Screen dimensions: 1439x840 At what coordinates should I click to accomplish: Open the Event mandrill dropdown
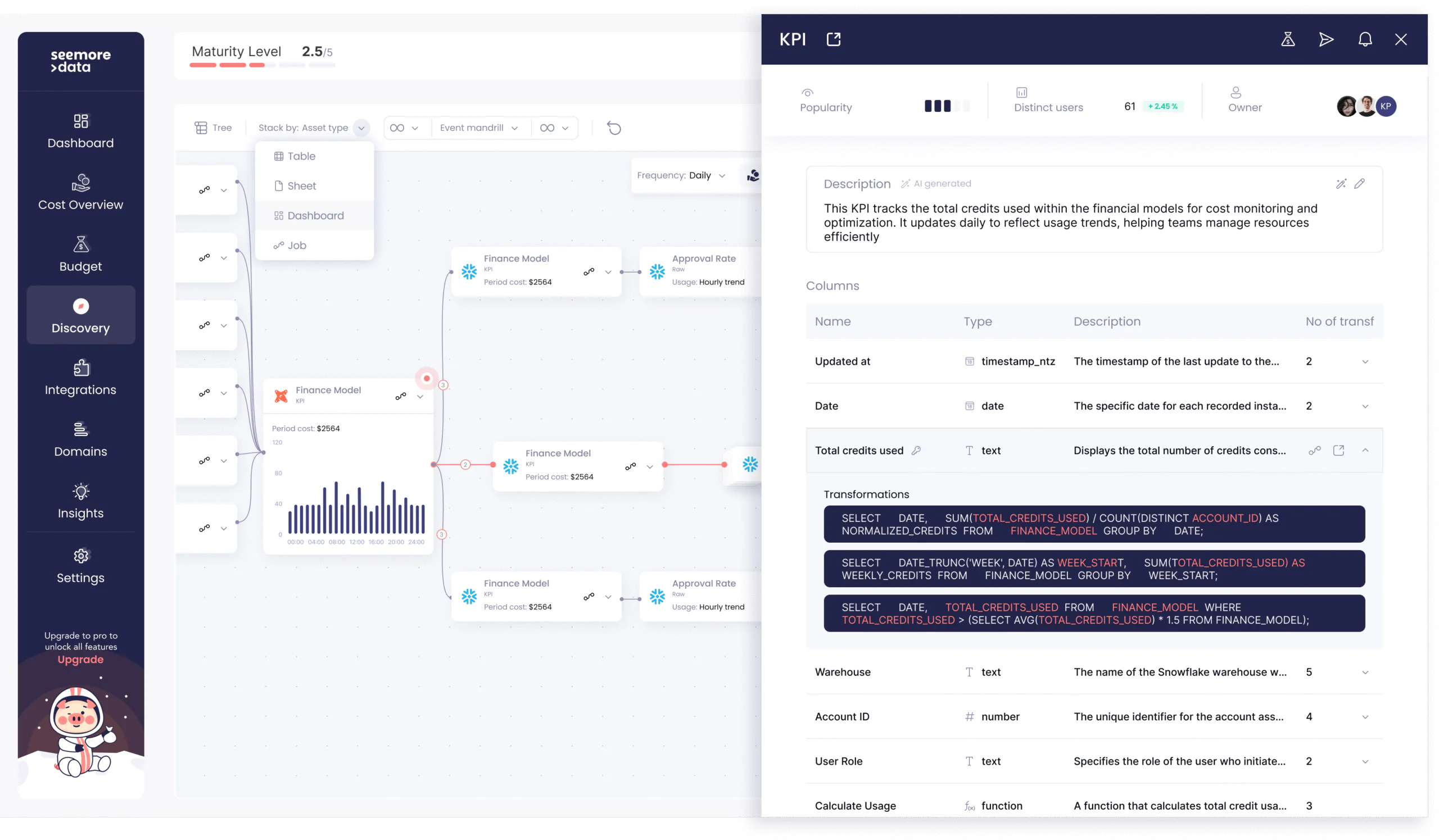point(478,128)
